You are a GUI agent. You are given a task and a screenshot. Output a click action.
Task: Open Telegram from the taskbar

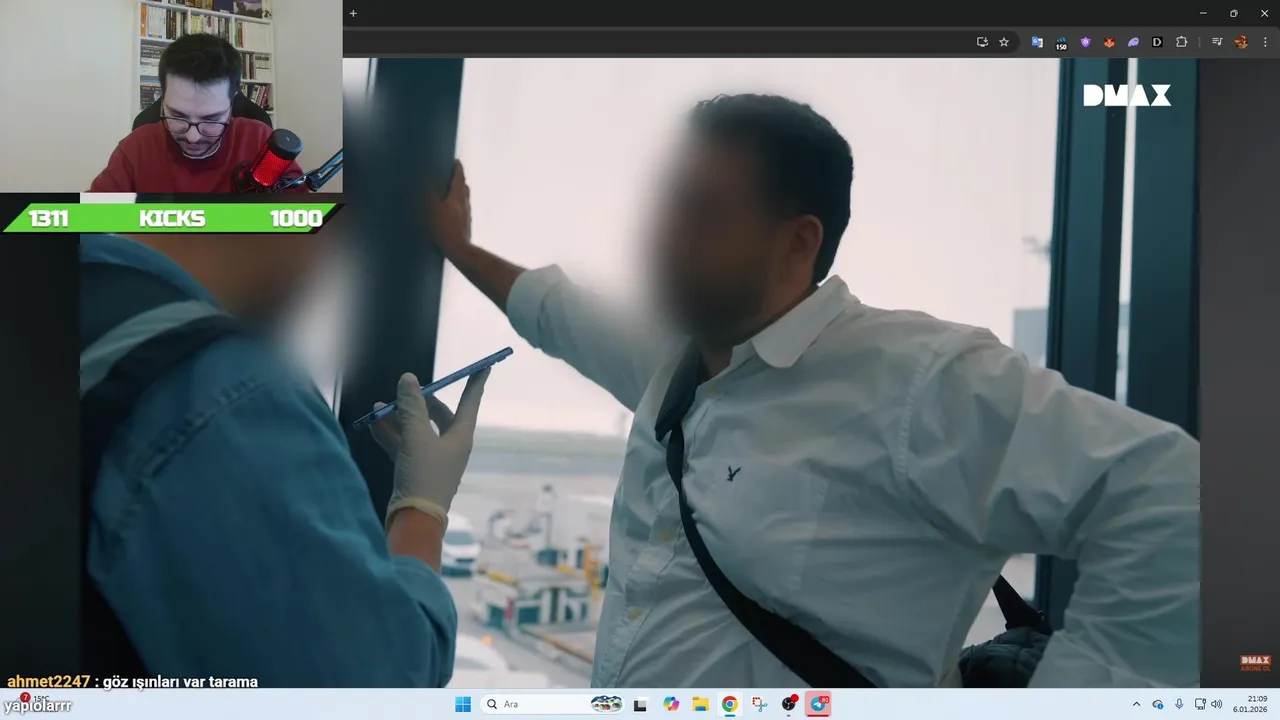point(819,704)
